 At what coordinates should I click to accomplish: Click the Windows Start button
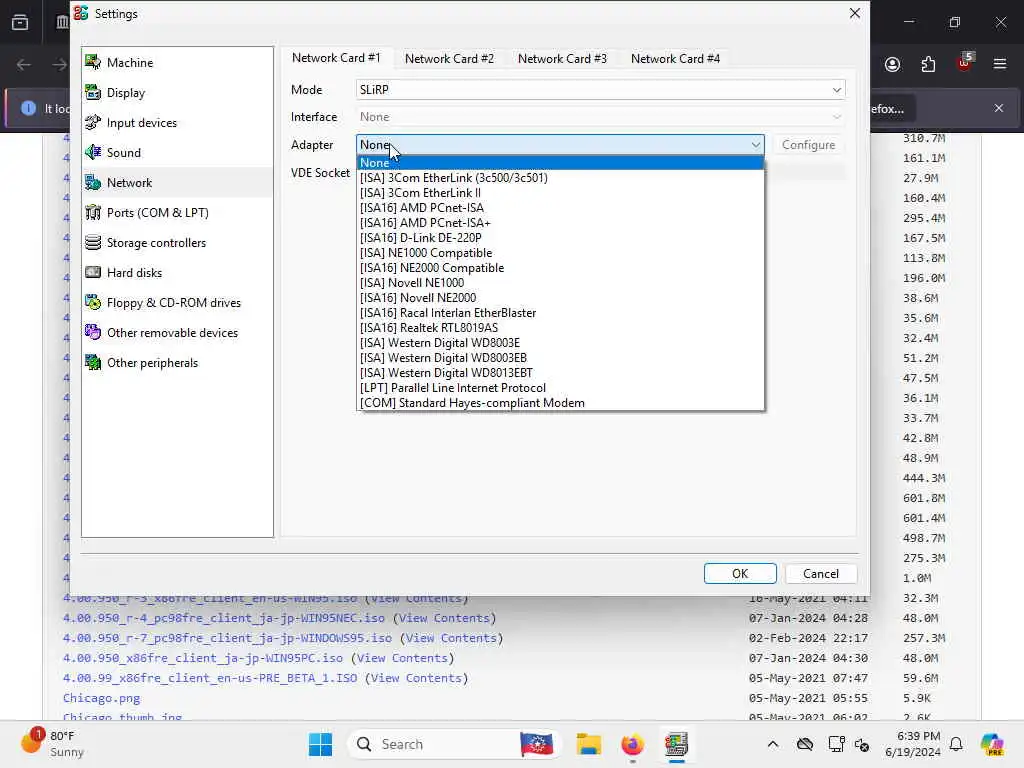[320, 744]
